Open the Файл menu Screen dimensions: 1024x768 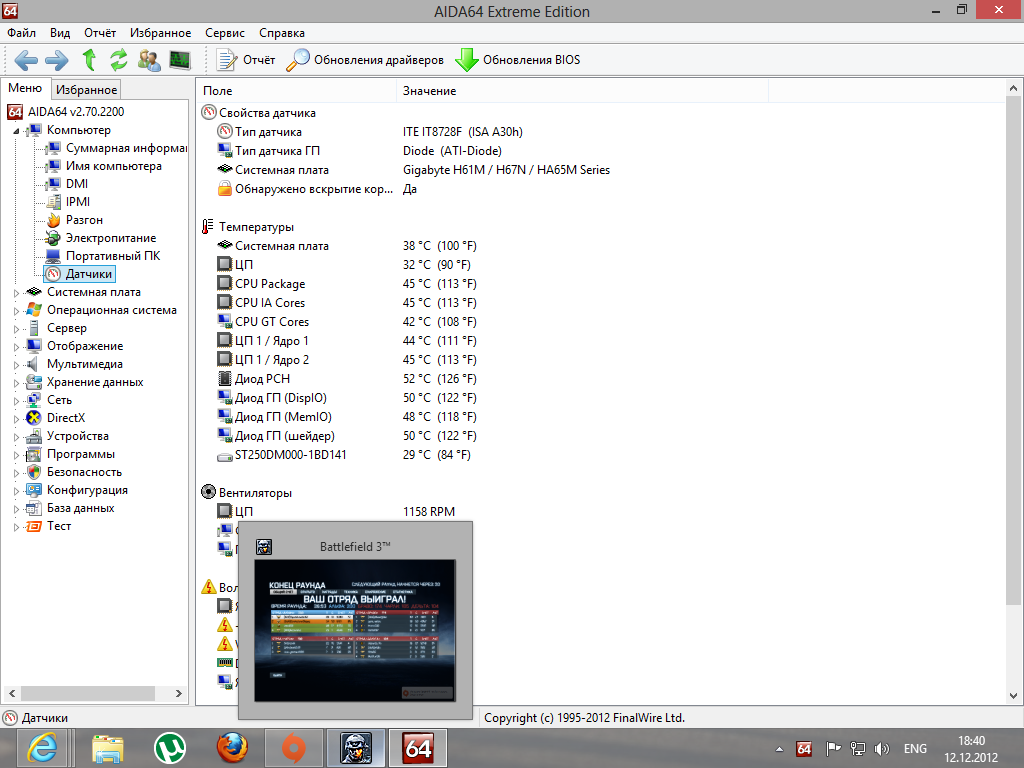tap(22, 33)
